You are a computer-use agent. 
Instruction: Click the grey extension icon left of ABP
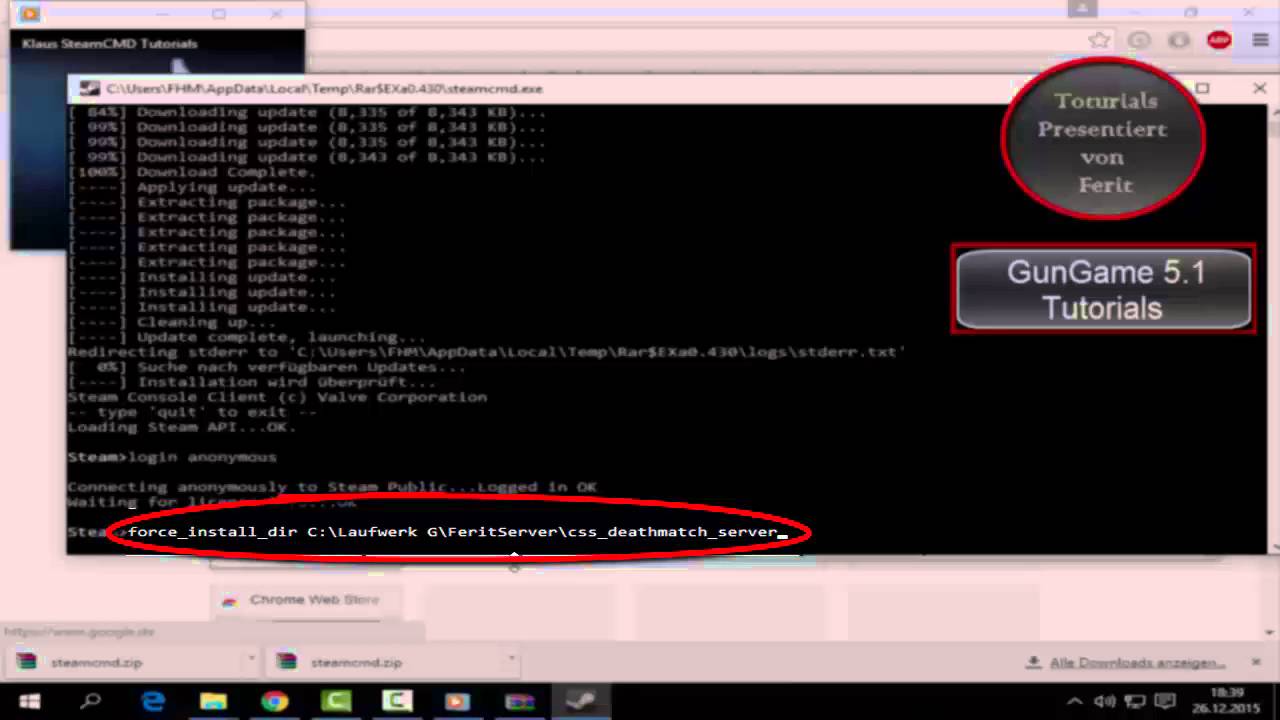[1179, 40]
